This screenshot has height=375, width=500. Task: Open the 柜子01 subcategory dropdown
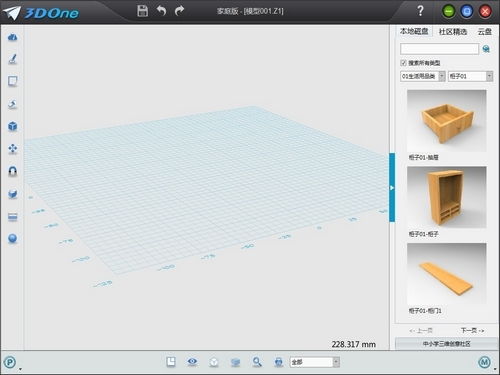coord(489,76)
